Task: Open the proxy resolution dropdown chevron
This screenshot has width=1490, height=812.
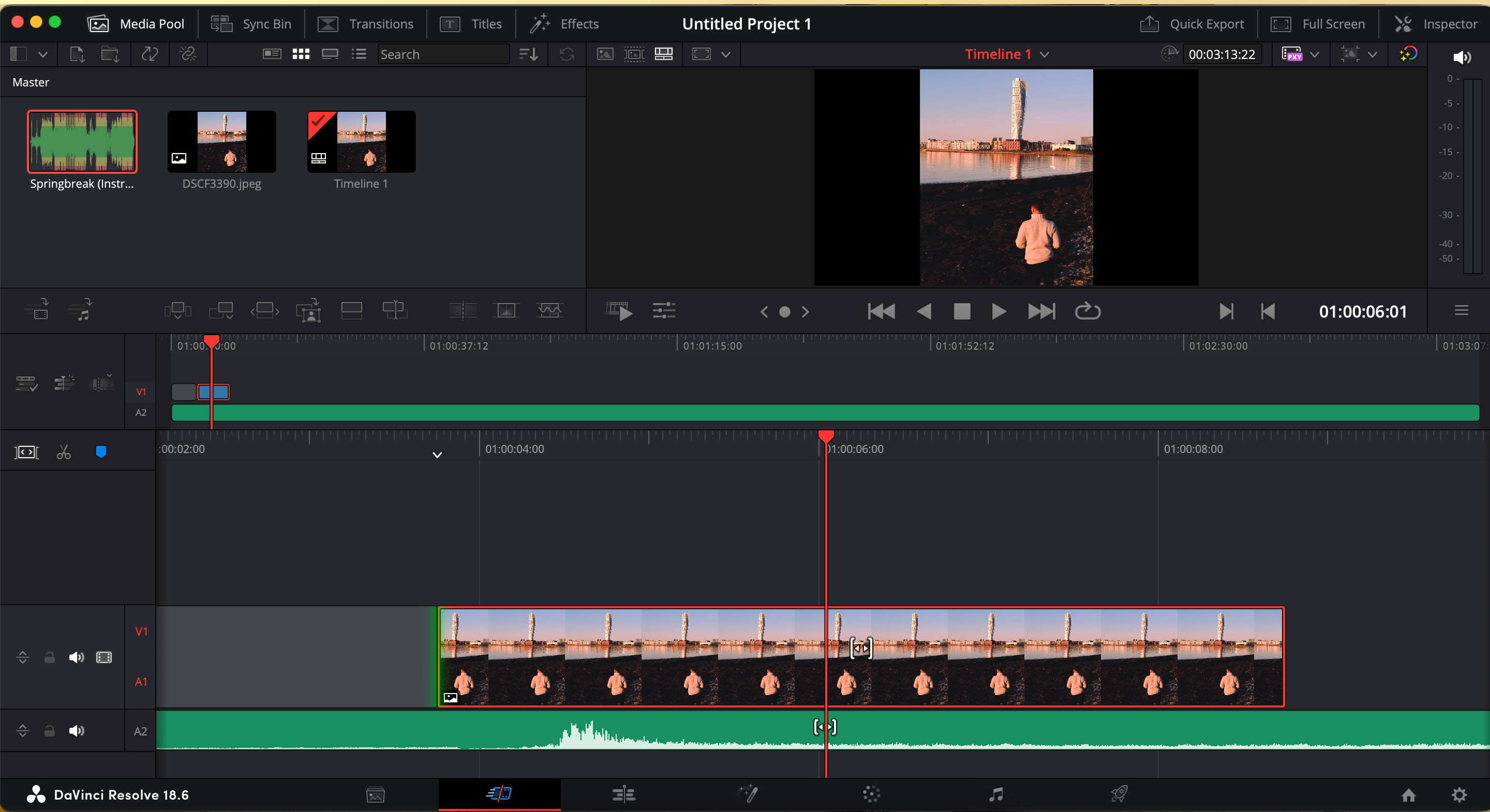Action: click(1315, 54)
